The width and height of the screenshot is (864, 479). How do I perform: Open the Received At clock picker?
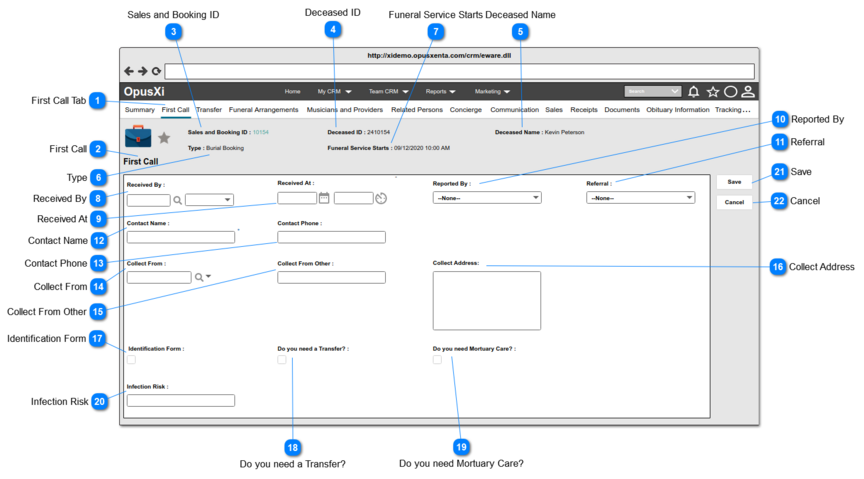pyautogui.click(x=381, y=198)
